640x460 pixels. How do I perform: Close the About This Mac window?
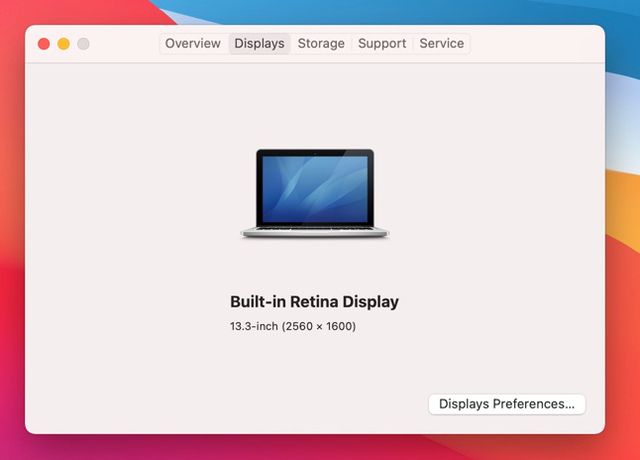[x=44, y=44]
